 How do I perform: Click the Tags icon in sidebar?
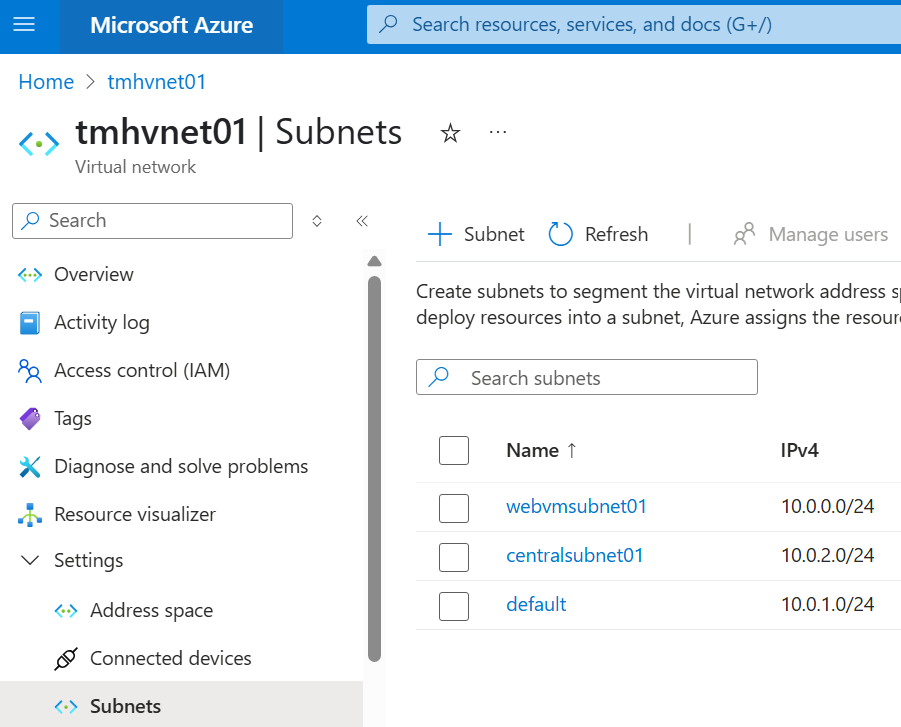click(x=30, y=418)
